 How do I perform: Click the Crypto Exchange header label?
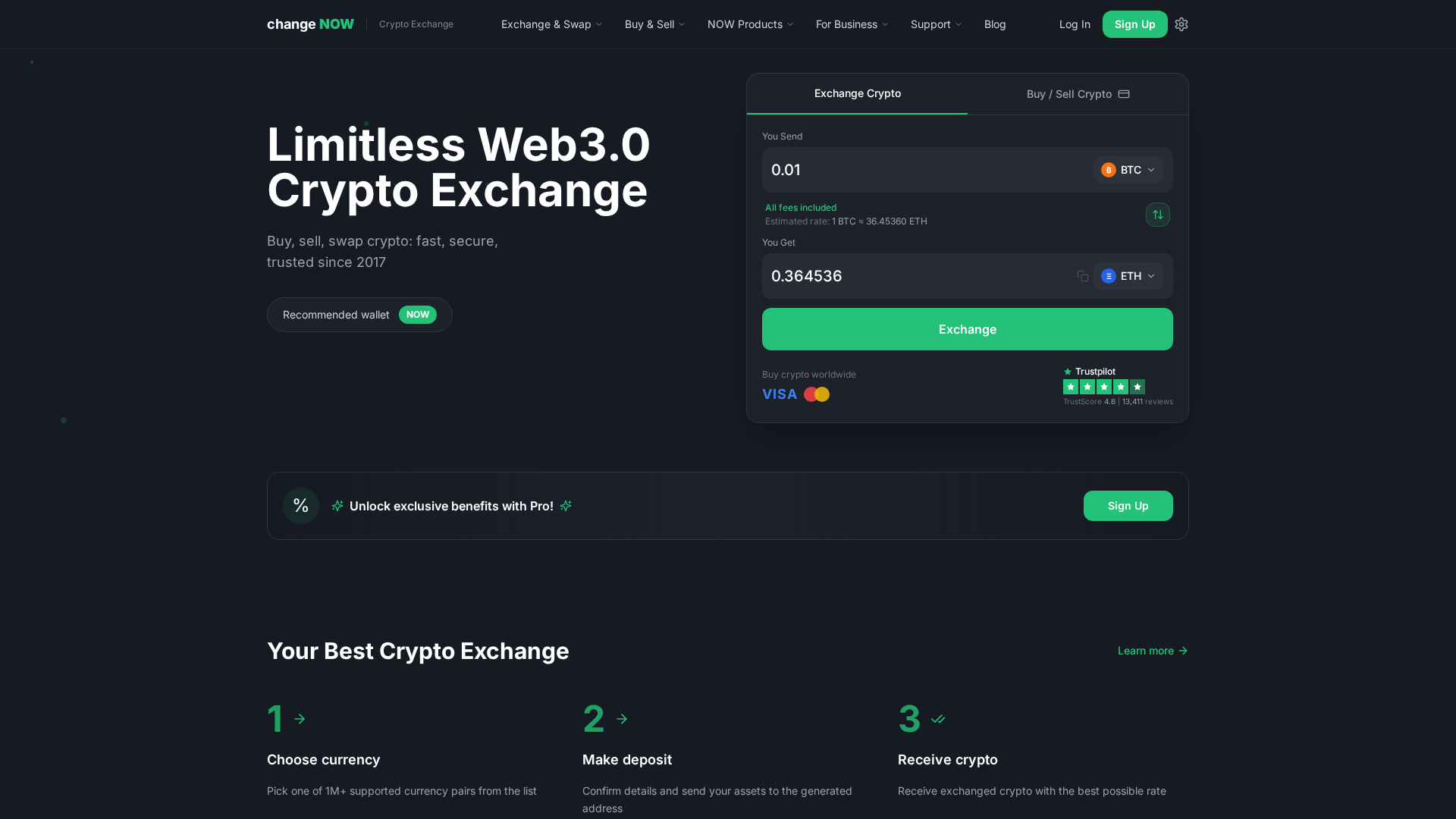point(416,24)
